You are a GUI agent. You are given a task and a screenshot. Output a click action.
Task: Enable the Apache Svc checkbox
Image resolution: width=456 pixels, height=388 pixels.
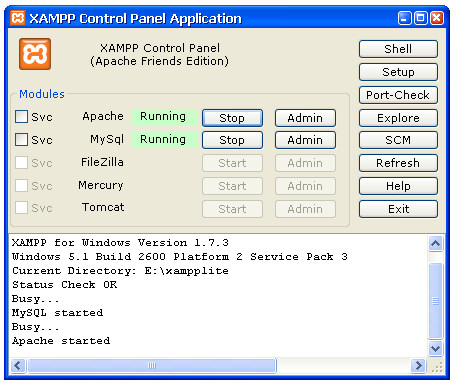(x=21, y=117)
